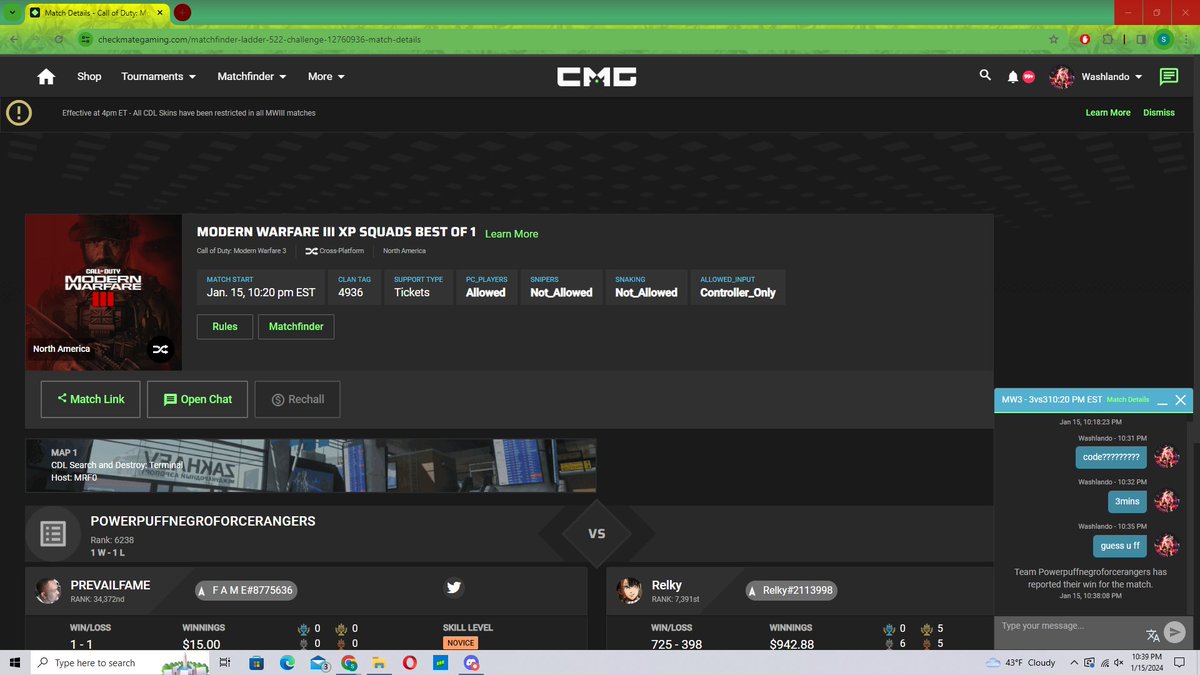Screen dimensions: 1200x675
Task: View site information icon in address bar
Action: point(86,39)
